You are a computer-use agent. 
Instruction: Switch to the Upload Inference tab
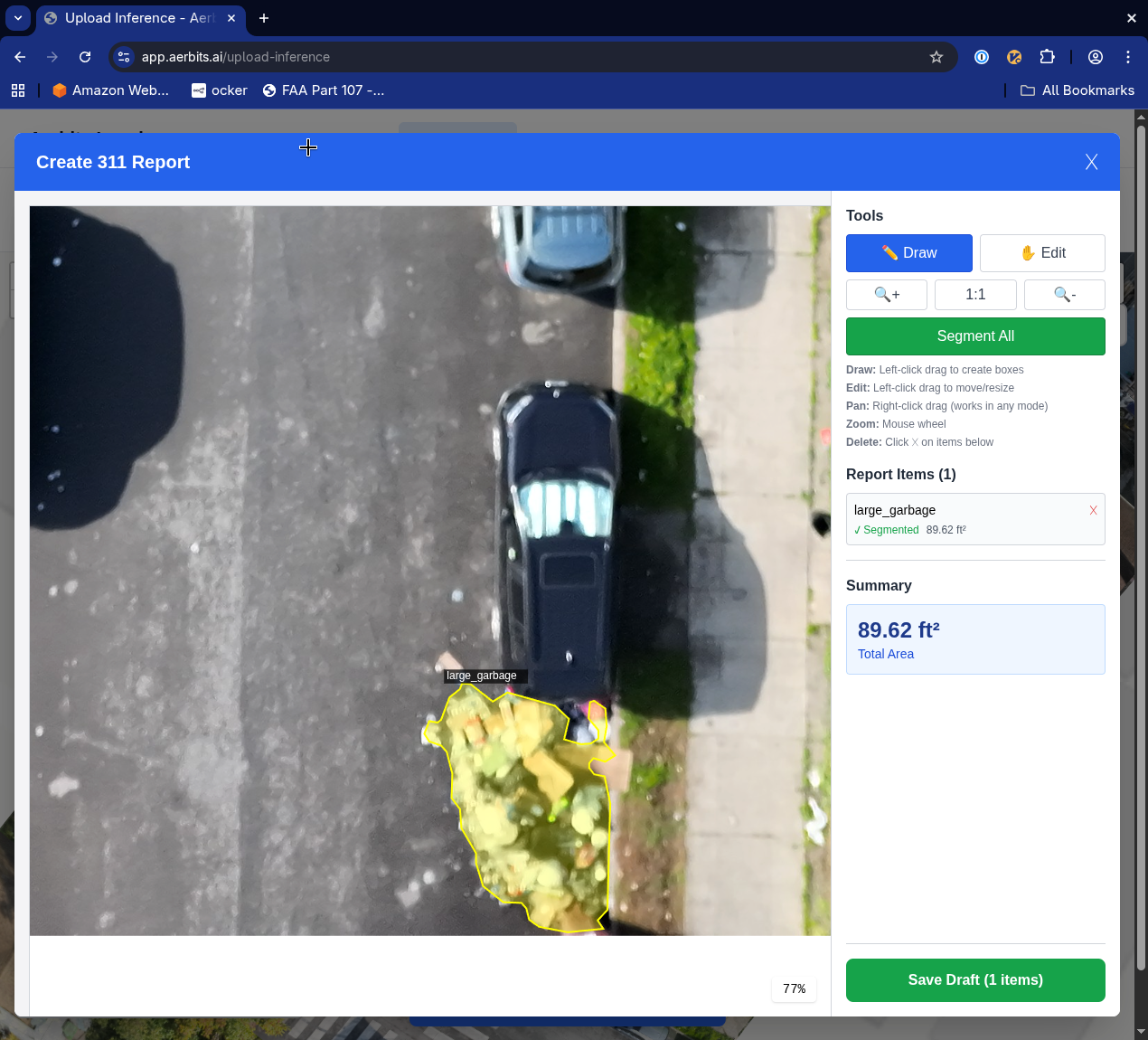coord(136,18)
